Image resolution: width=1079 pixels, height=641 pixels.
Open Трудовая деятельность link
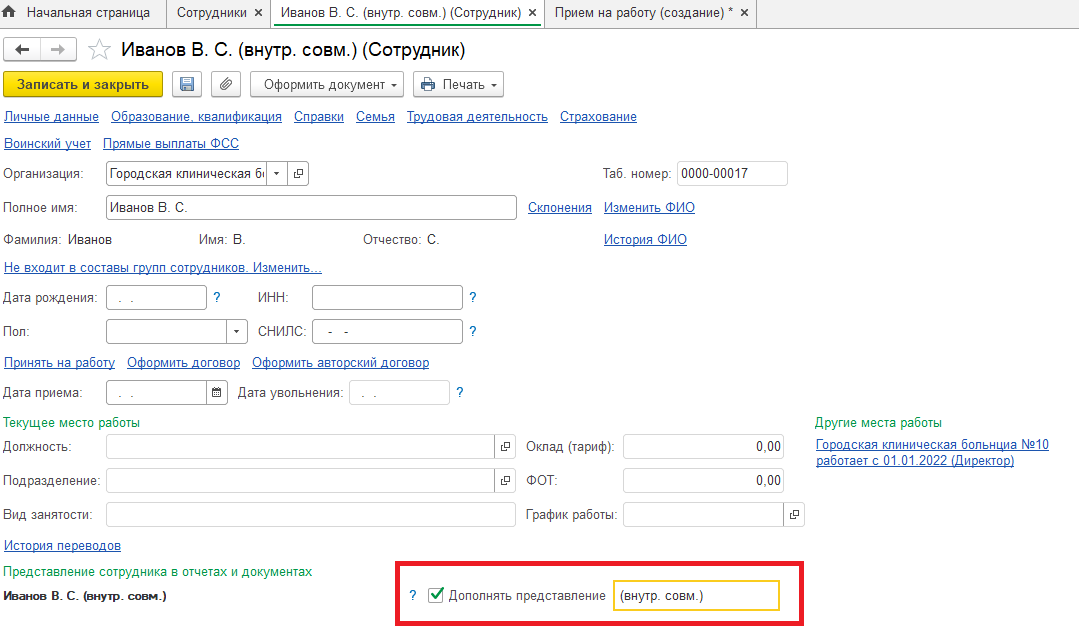pos(477,116)
